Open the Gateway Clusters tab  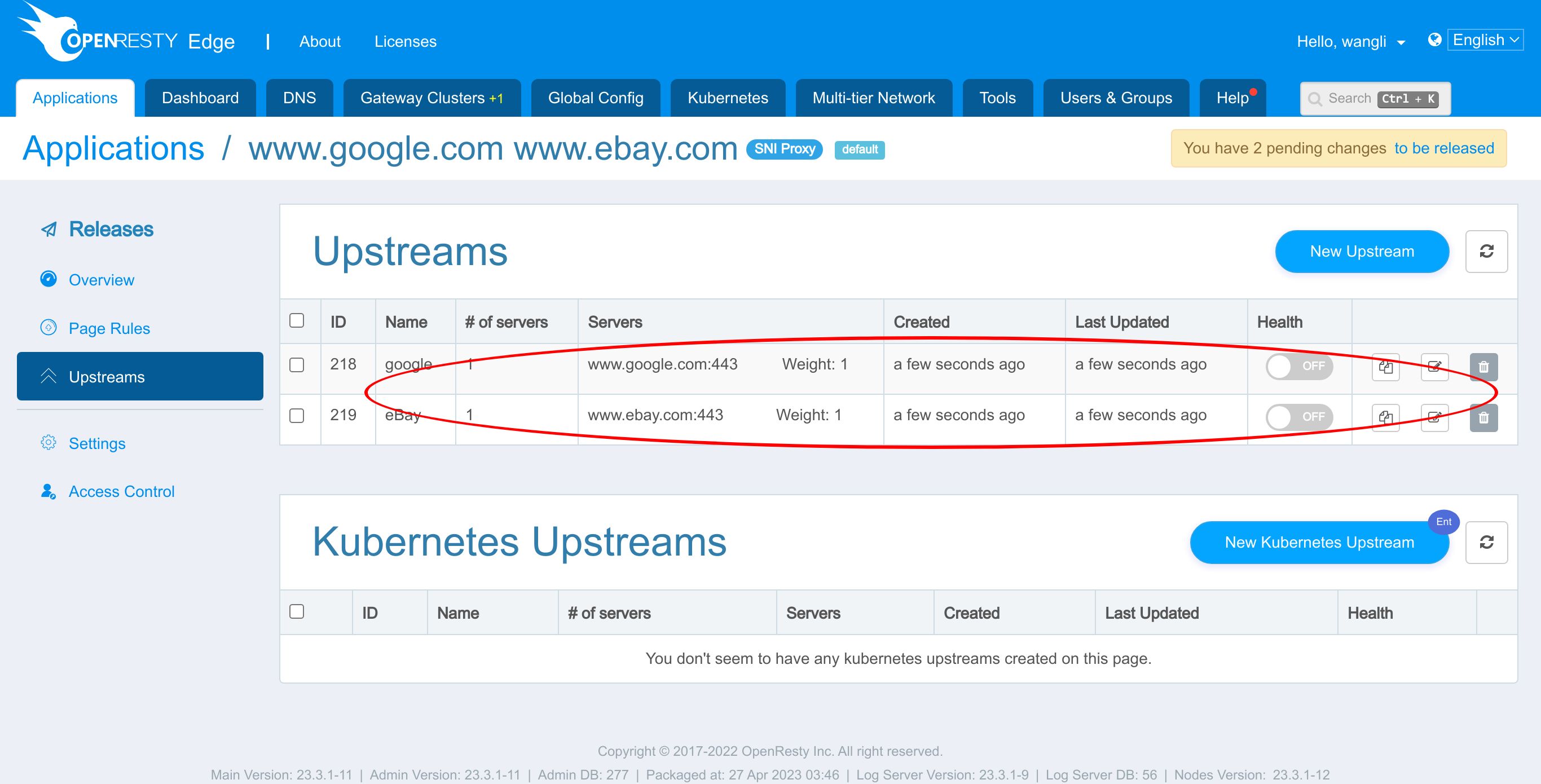tap(432, 98)
